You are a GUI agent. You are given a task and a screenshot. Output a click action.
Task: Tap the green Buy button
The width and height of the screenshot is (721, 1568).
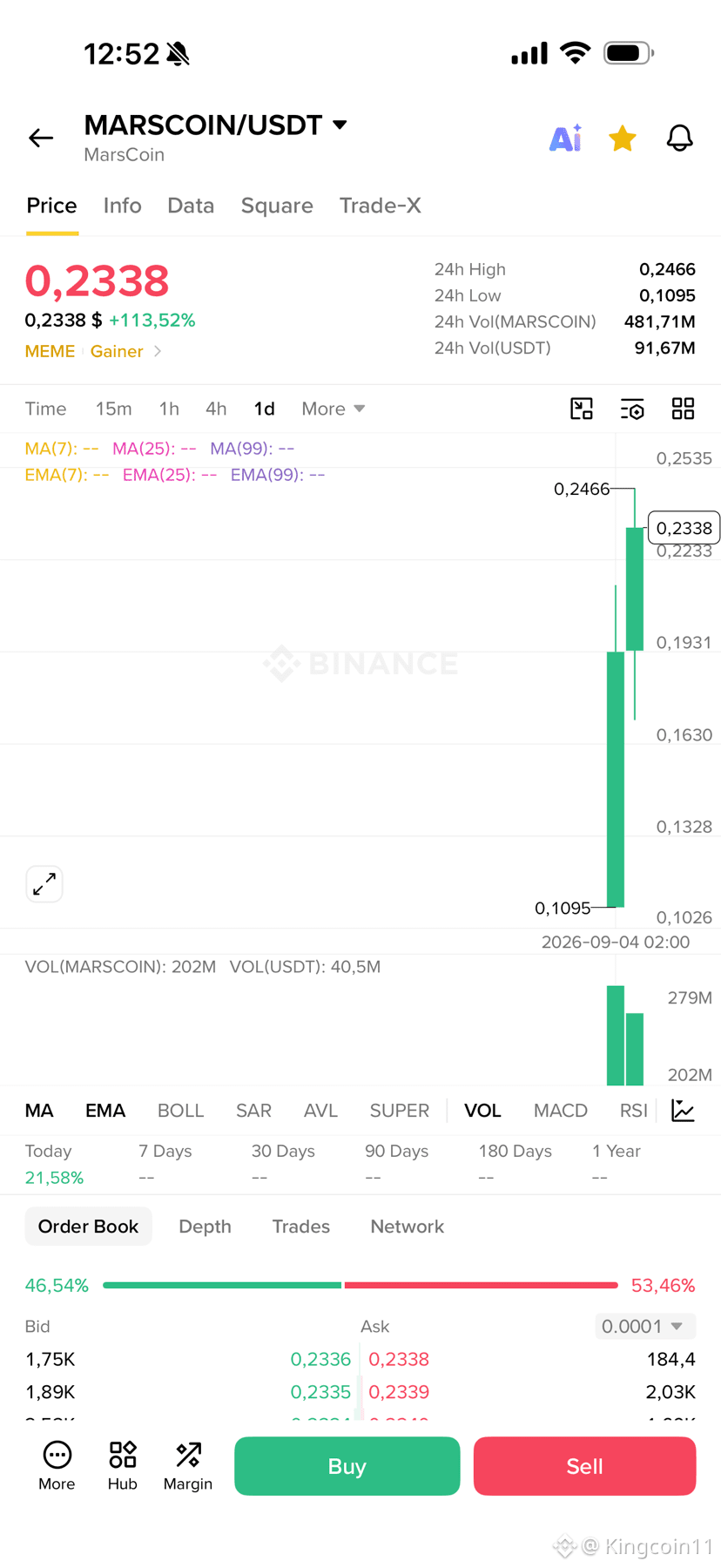pos(347,1466)
